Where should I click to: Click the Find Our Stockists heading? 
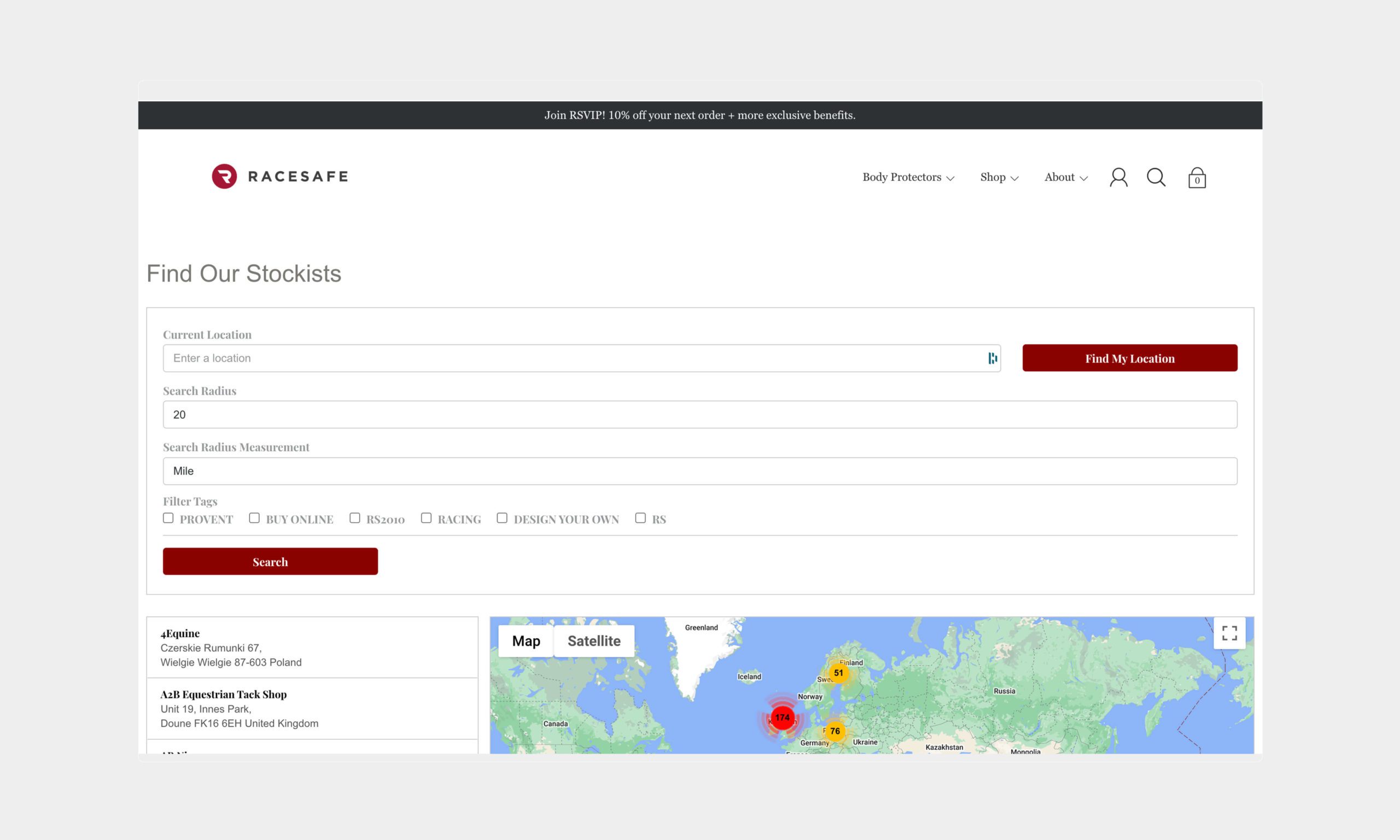click(x=244, y=274)
